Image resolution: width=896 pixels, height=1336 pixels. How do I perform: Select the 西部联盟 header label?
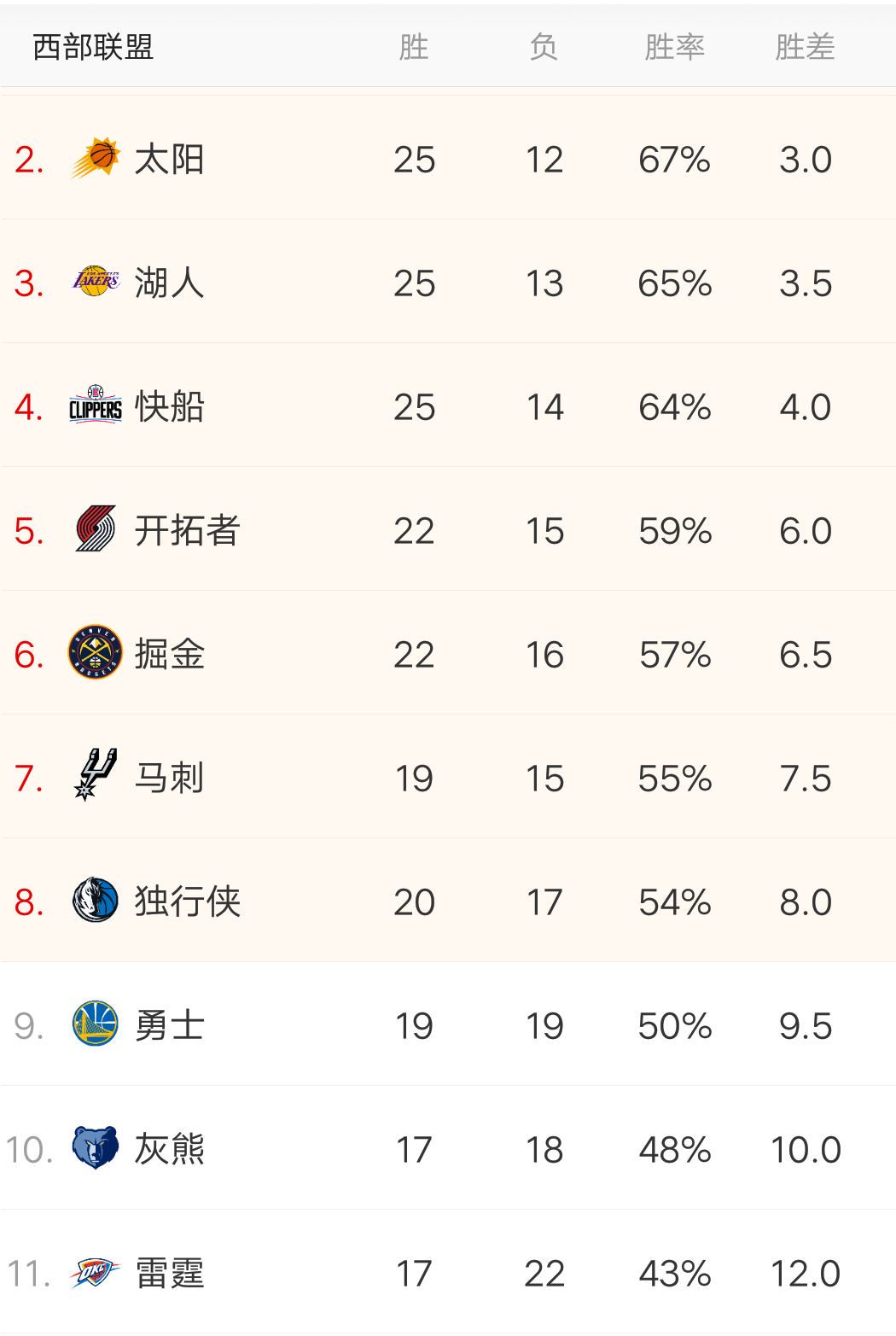[93, 47]
